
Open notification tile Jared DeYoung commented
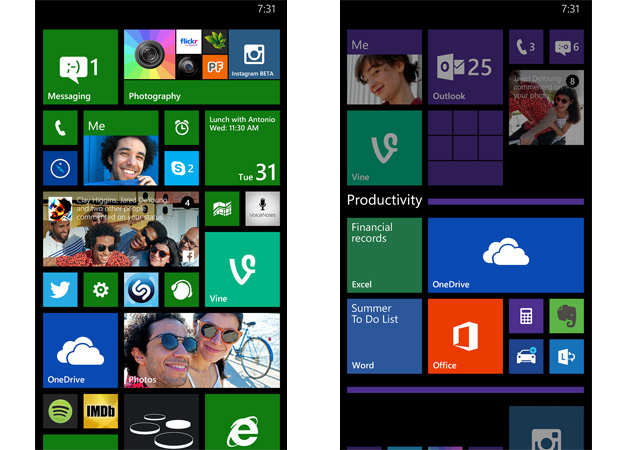546,107
